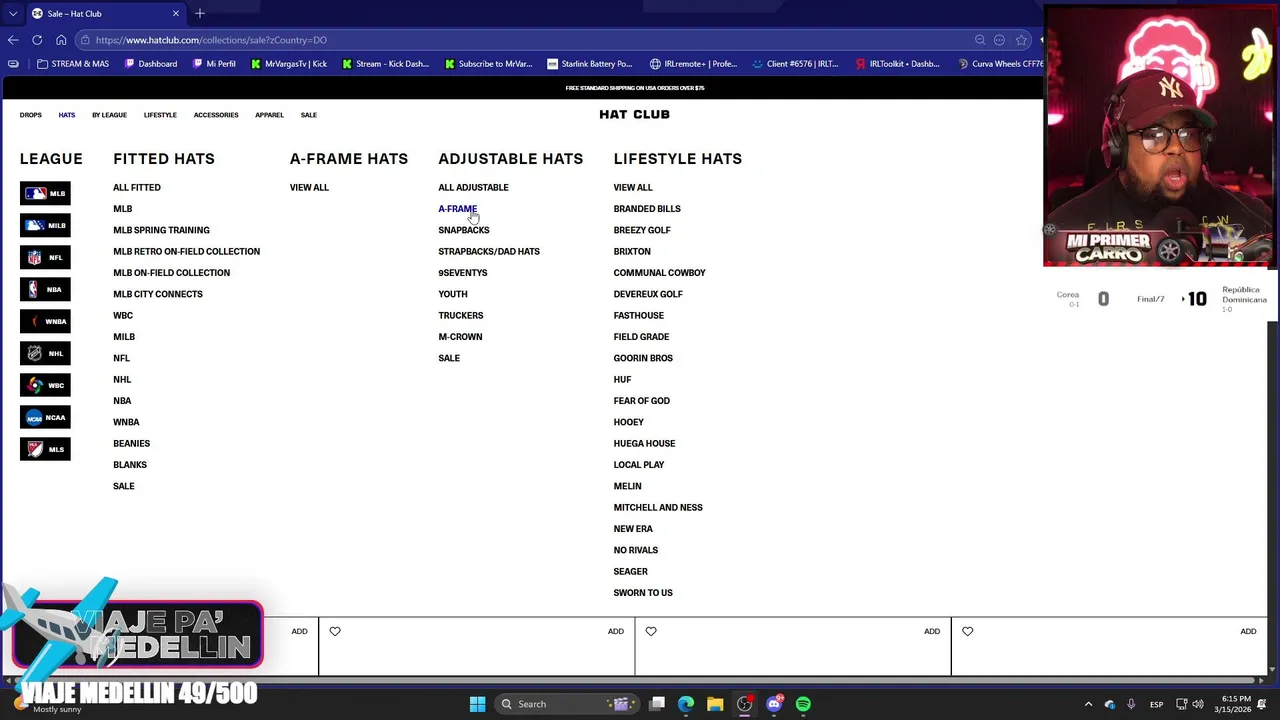Select the NCAA league logo
Screen dimensions: 1280x720
pos(45,417)
